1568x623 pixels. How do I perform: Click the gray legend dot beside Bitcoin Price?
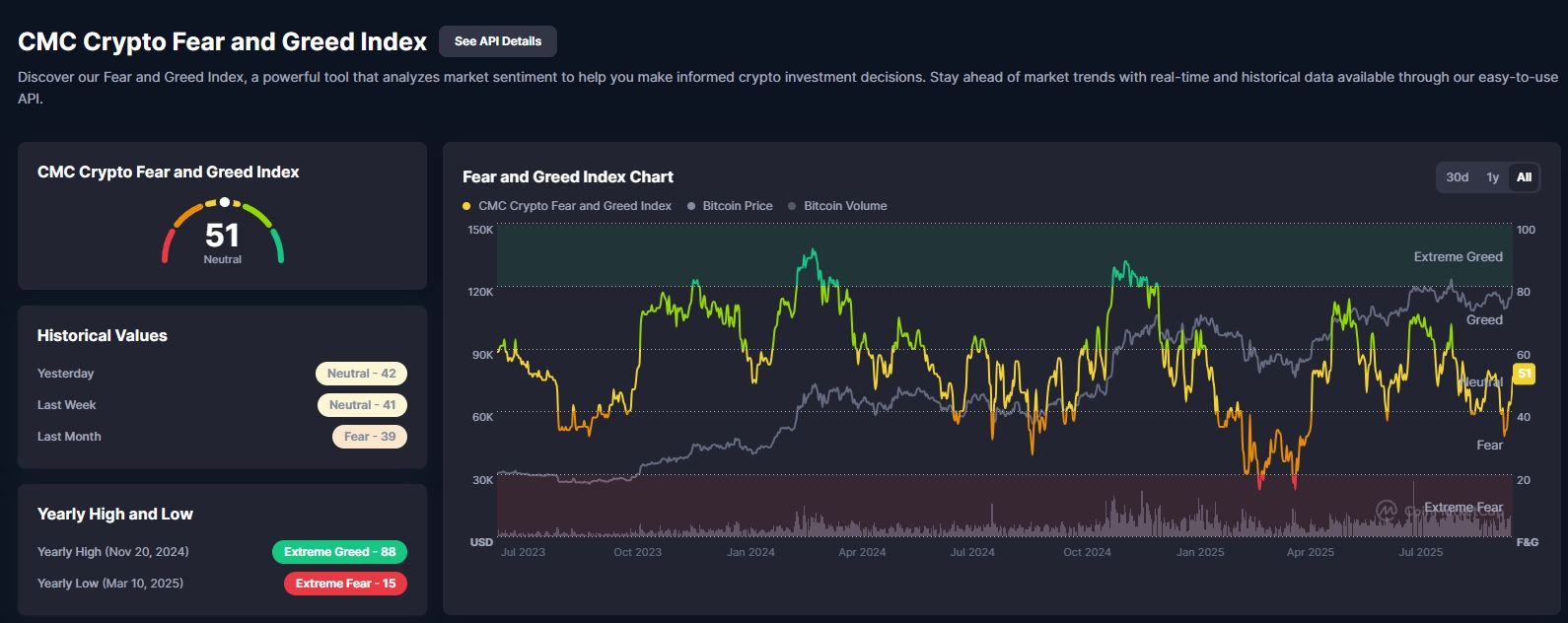[x=691, y=206]
